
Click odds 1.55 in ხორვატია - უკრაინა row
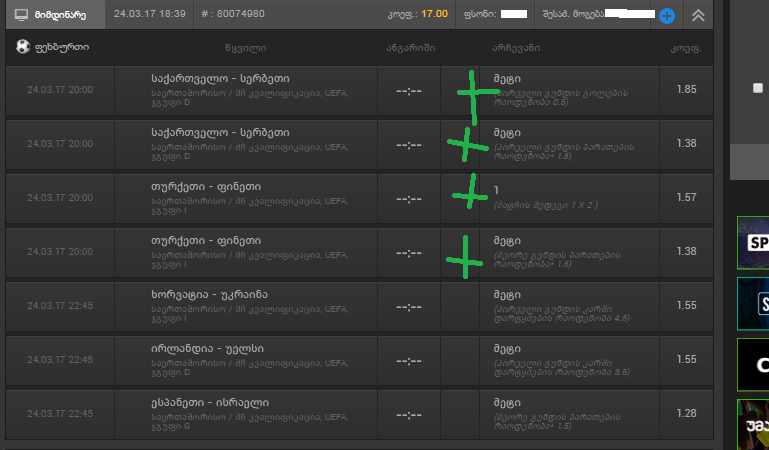(686, 305)
